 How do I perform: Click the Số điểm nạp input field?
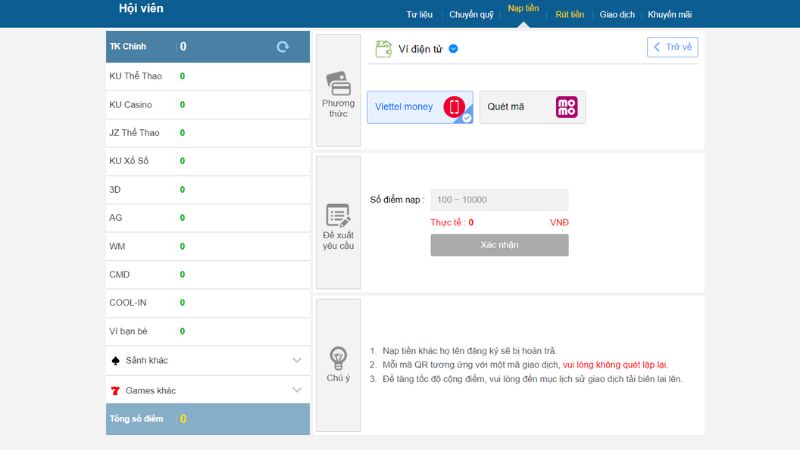(499, 200)
